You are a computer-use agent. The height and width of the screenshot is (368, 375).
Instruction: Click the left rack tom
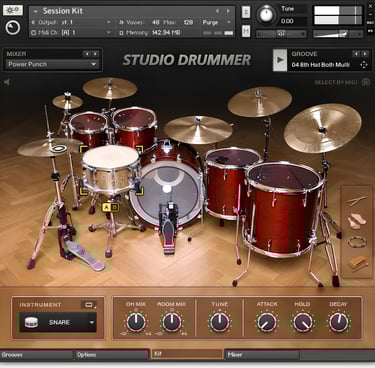[x=88, y=128]
